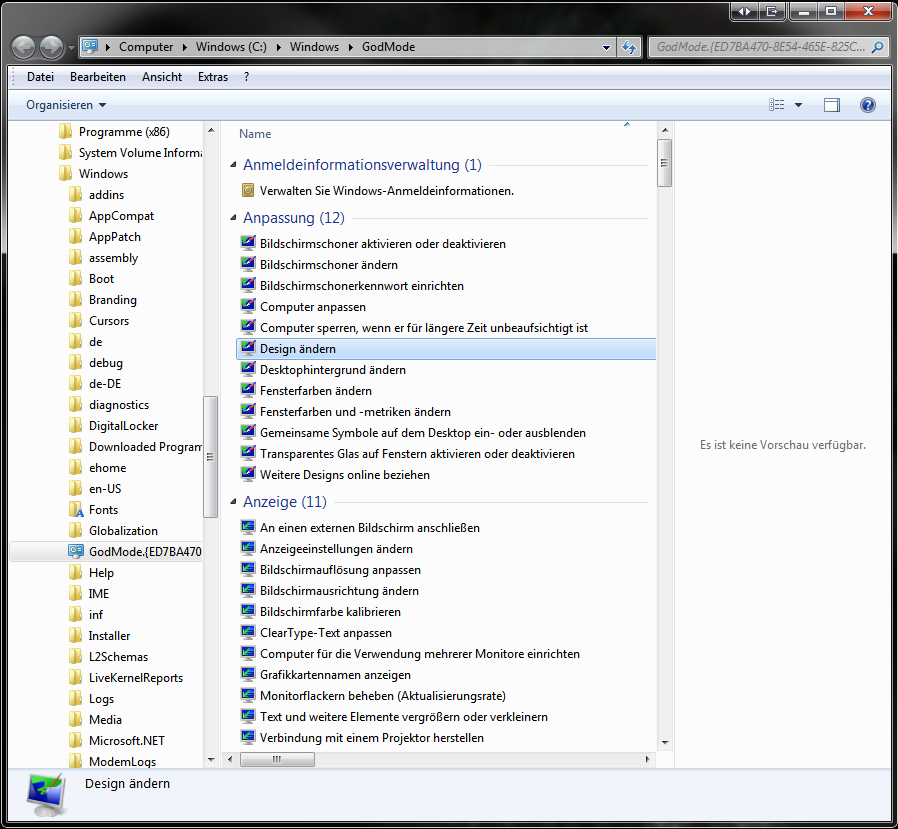Screen dimensions: 898x829
Task: Open An einen externen Bildschirm anschließen
Action: 369,528
